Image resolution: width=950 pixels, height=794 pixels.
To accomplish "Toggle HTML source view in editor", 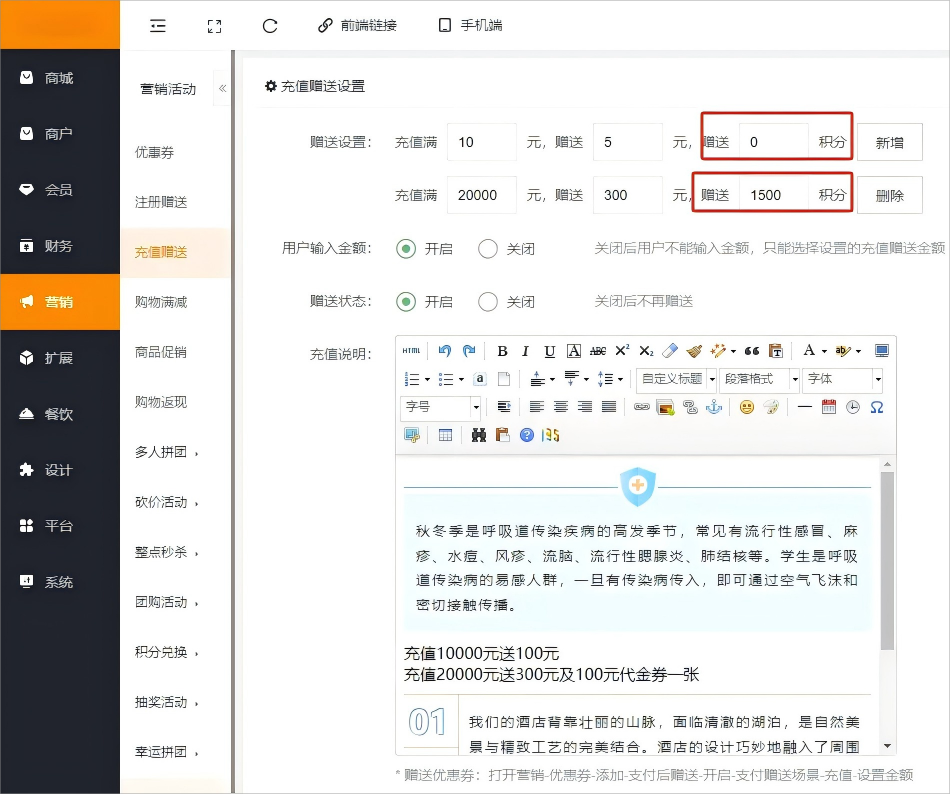I will click(412, 351).
